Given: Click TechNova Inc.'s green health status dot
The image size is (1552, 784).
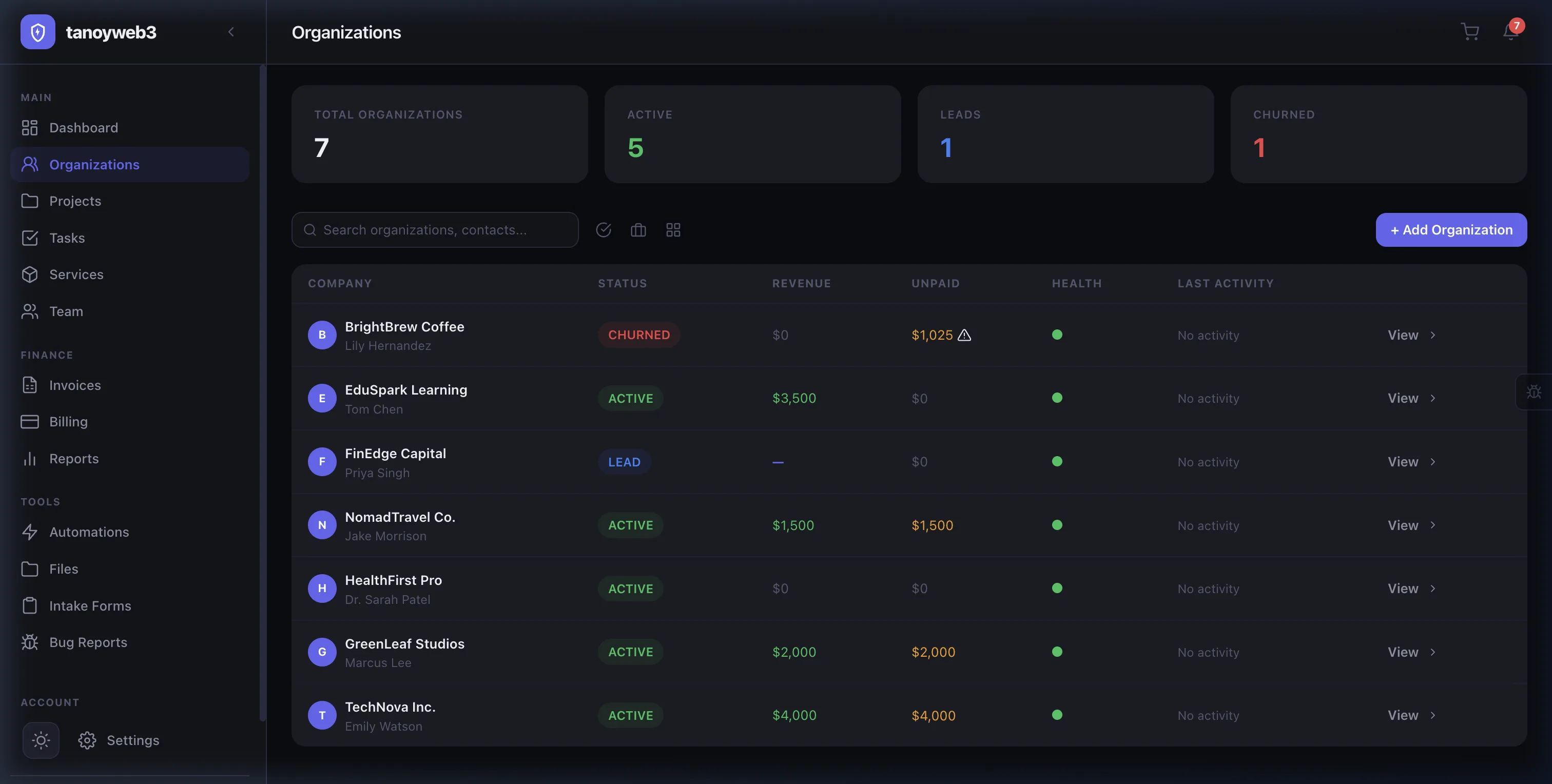Looking at the screenshot, I should [1058, 715].
